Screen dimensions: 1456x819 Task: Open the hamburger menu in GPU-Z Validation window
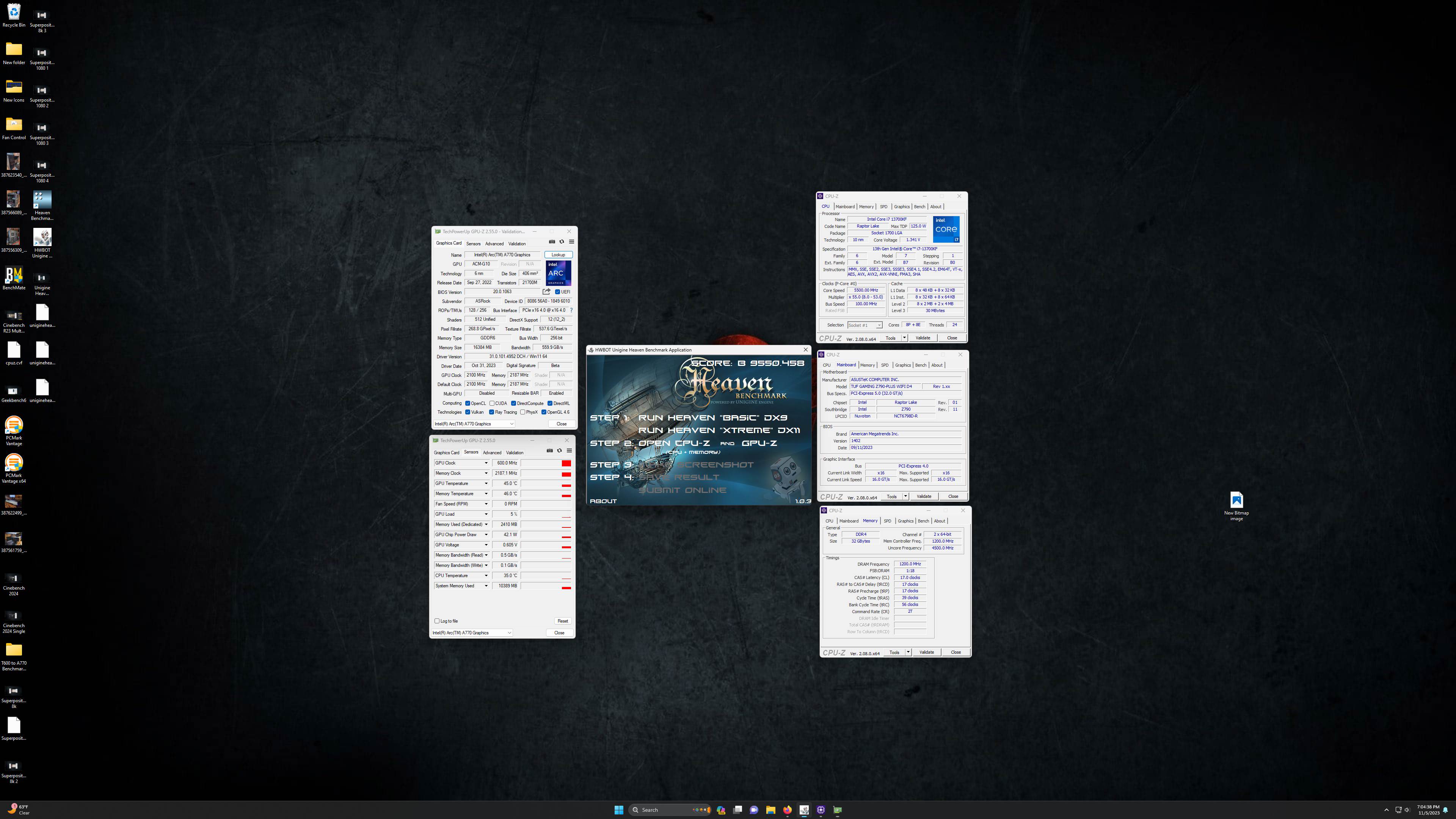[571, 242]
